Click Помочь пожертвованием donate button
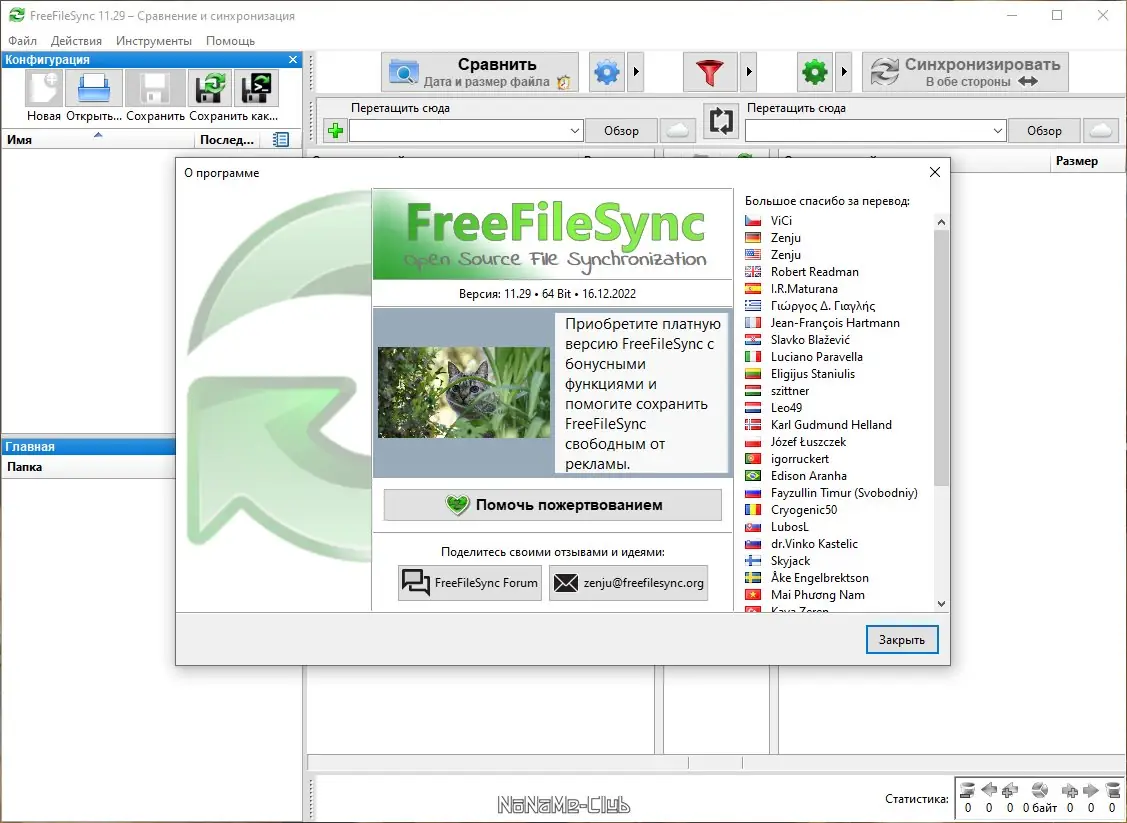1127x823 pixels. coord(553,505)
